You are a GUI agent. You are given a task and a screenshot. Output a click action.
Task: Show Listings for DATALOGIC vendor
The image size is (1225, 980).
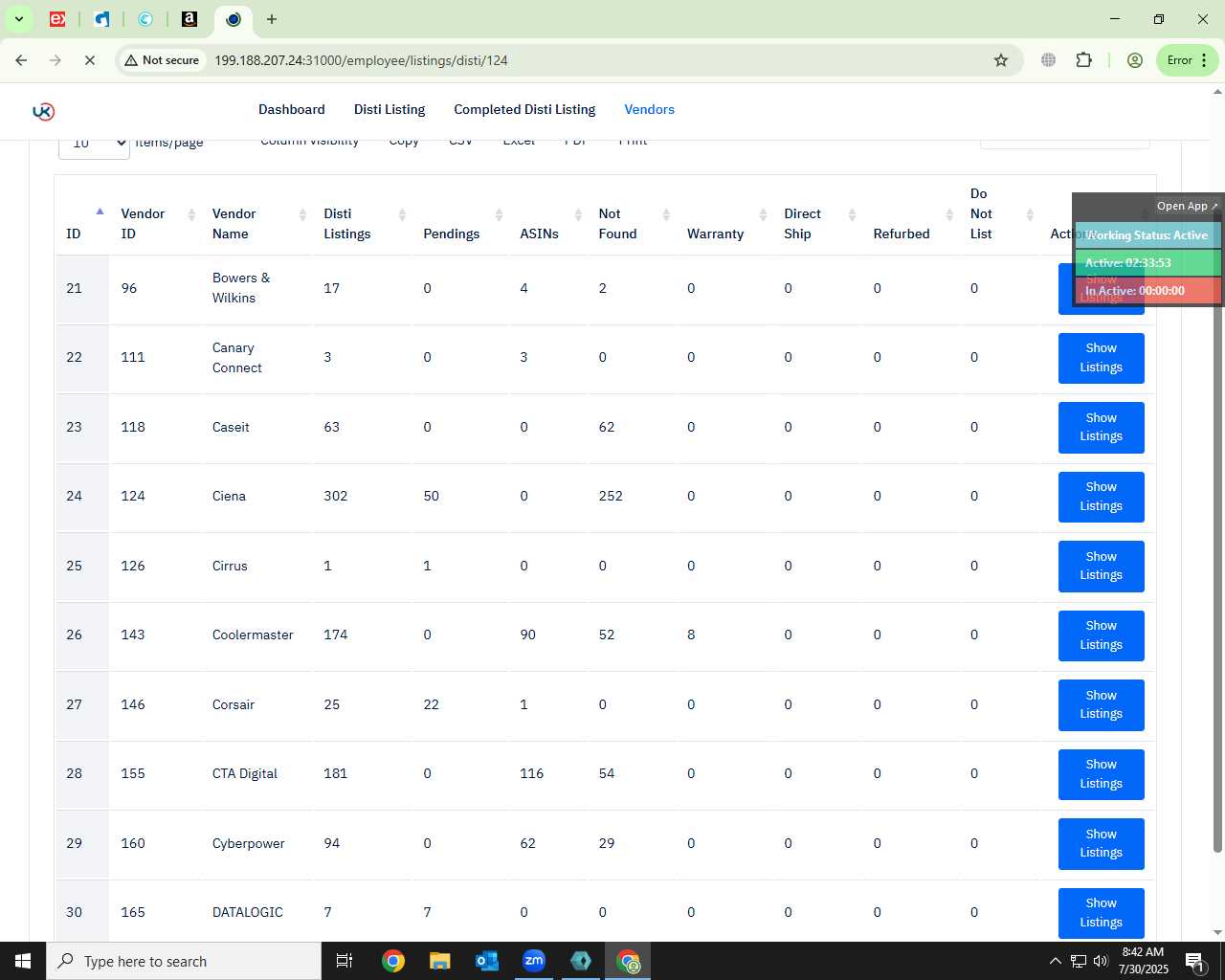pos(1102,913)
